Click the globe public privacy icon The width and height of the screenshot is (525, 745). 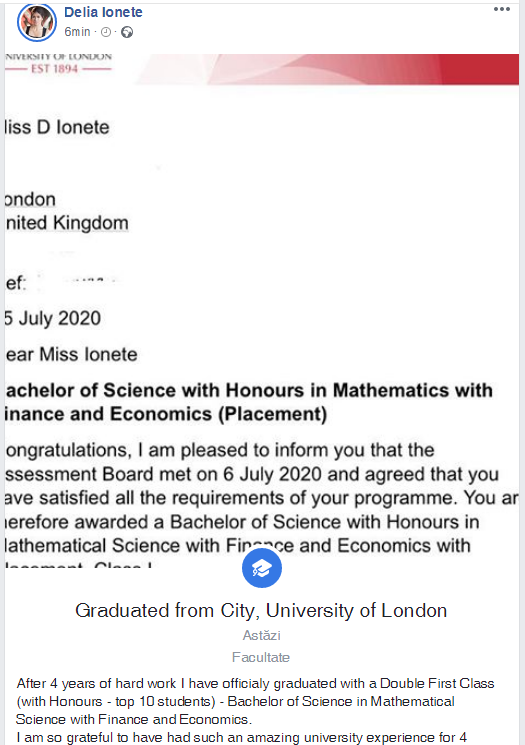point(127,32)
